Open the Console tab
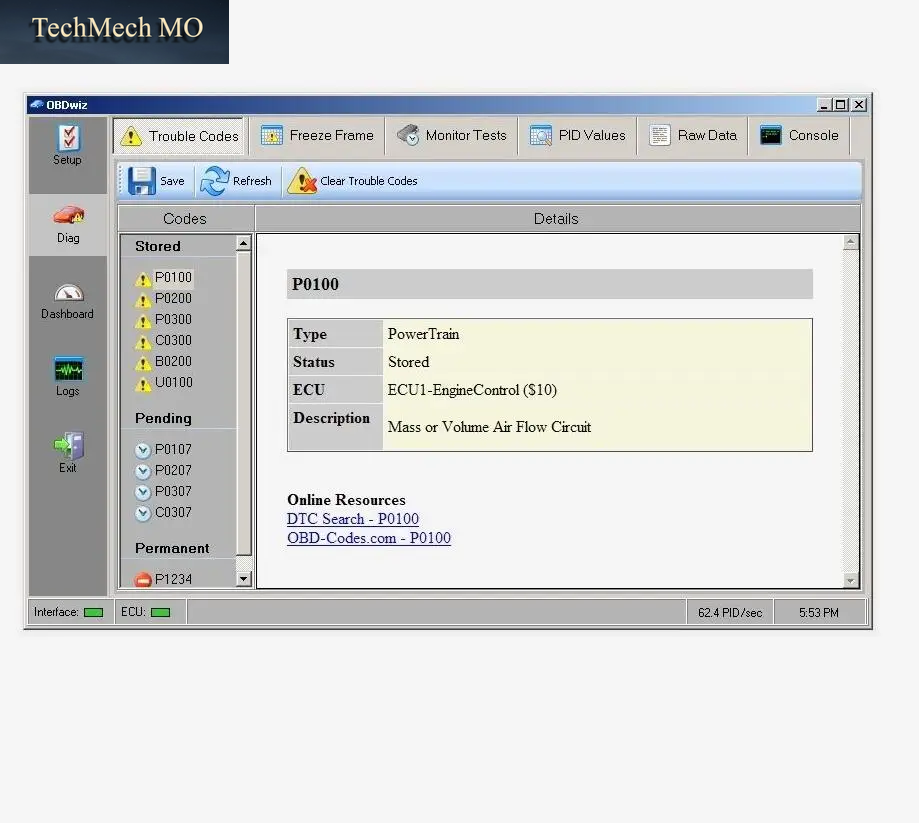The height and width of the screenshot is (823, 919). (799, 135)
